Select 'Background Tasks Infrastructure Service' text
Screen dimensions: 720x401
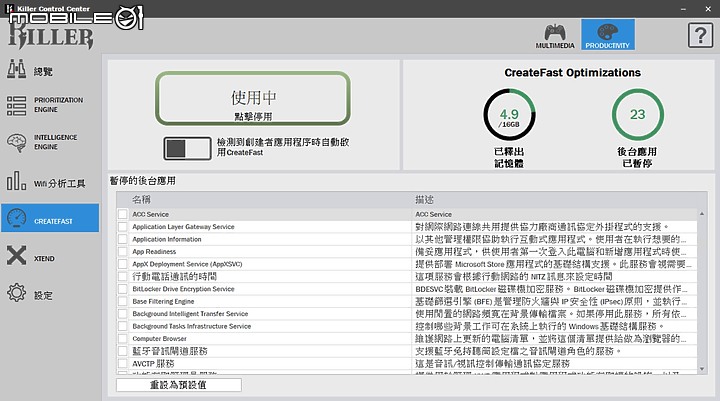coord(191,326)
